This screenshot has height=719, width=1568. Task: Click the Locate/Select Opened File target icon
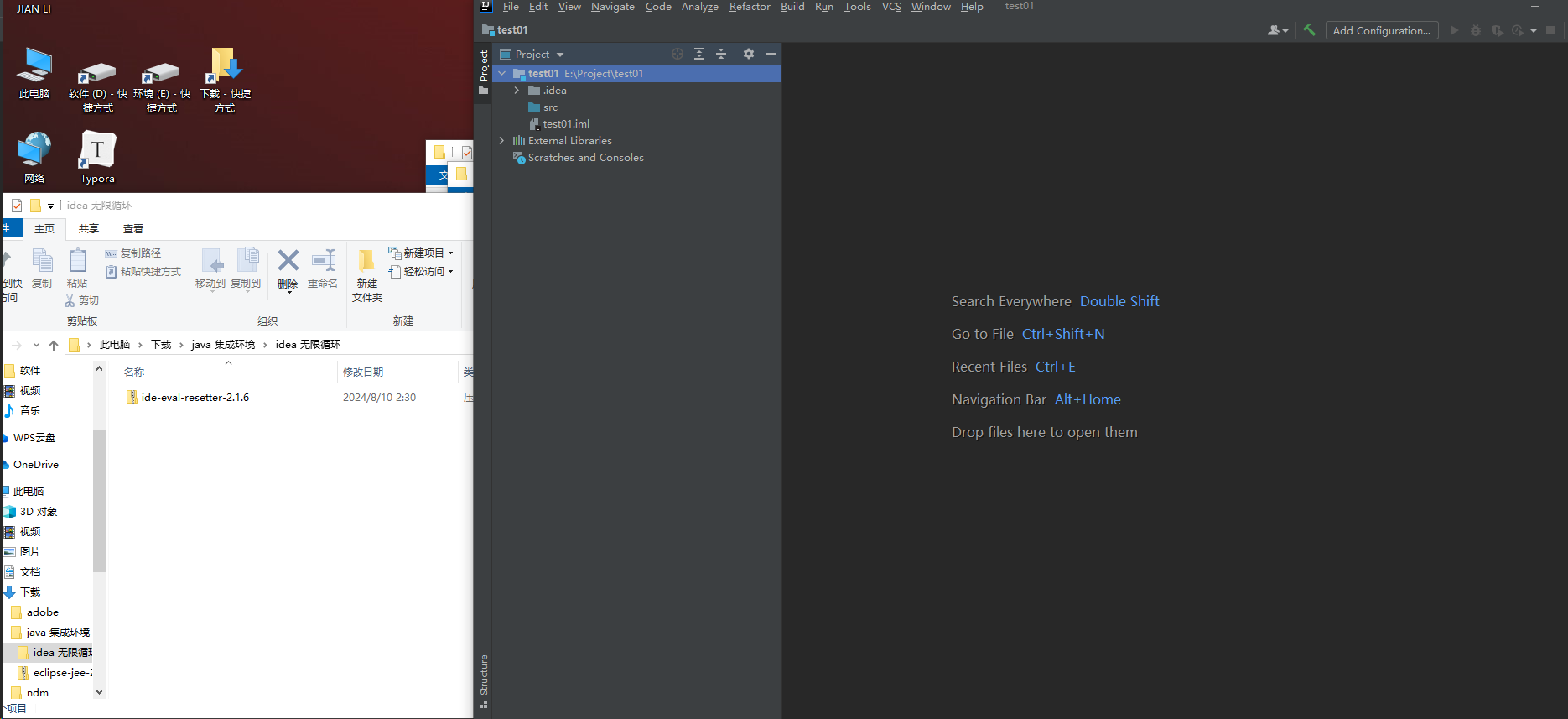tap(678, 54)
